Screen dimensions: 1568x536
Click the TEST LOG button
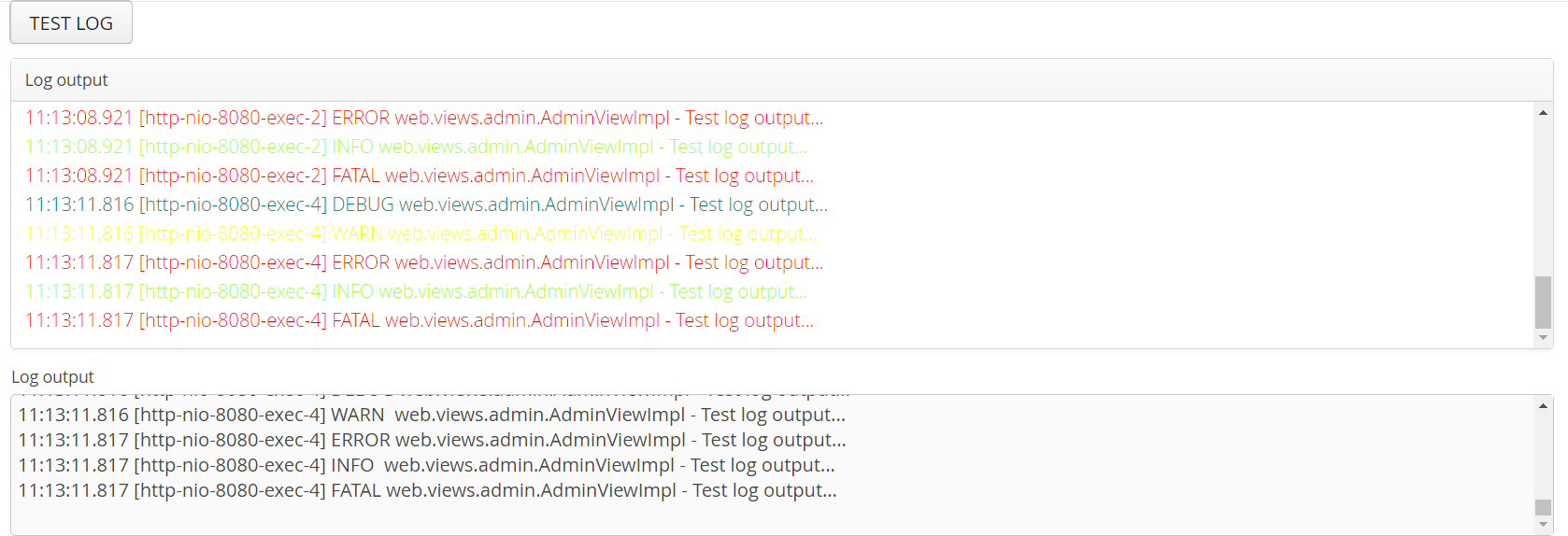point(71,23)
